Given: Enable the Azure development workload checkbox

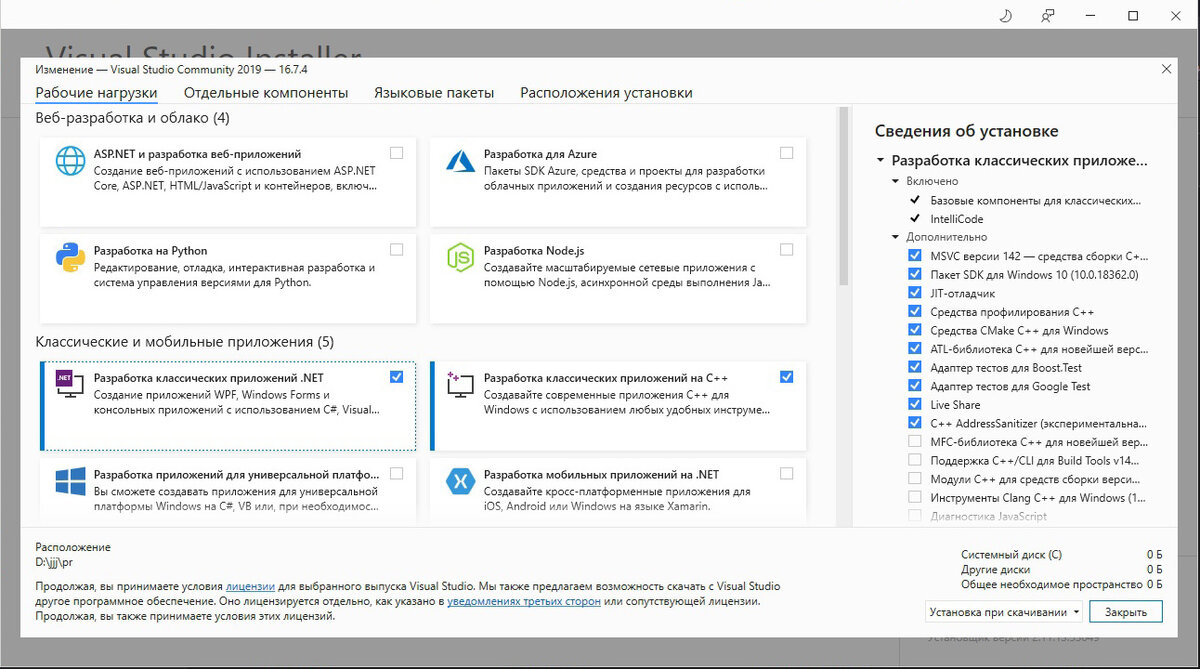Looking at the screenshot, I should pos(786,153).
